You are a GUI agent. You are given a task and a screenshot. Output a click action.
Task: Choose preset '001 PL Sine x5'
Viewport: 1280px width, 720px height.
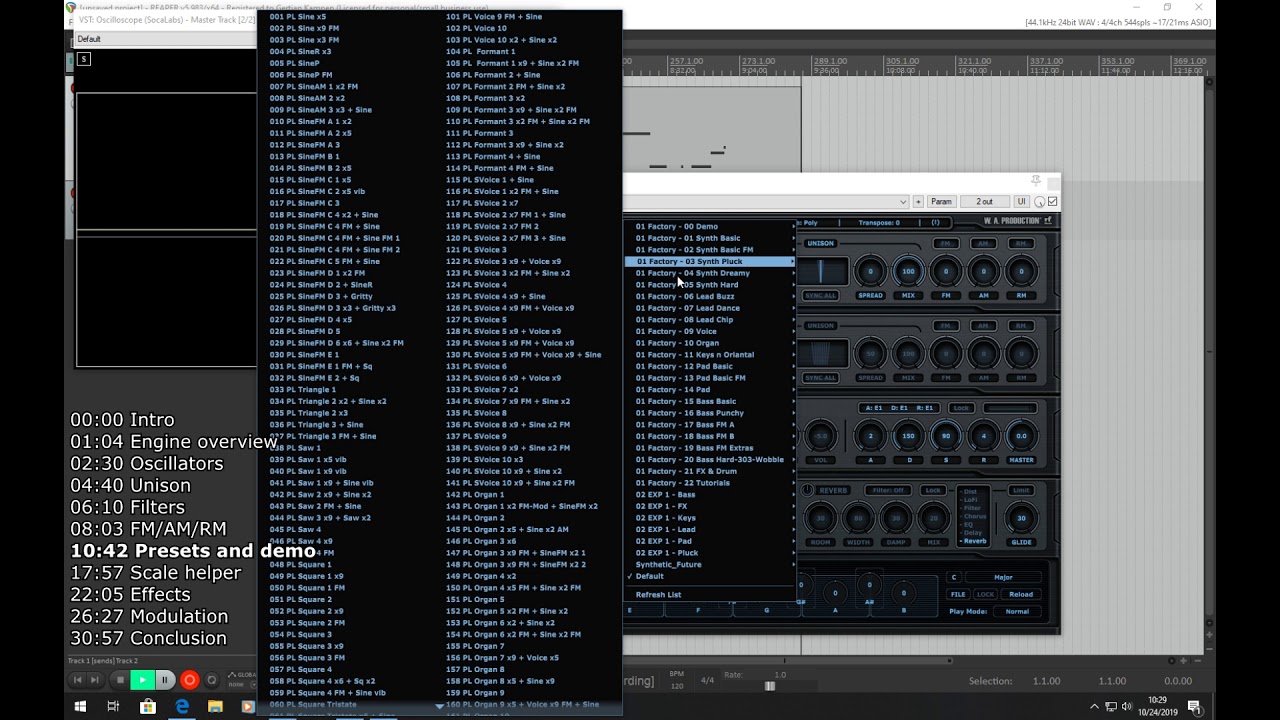298,16
